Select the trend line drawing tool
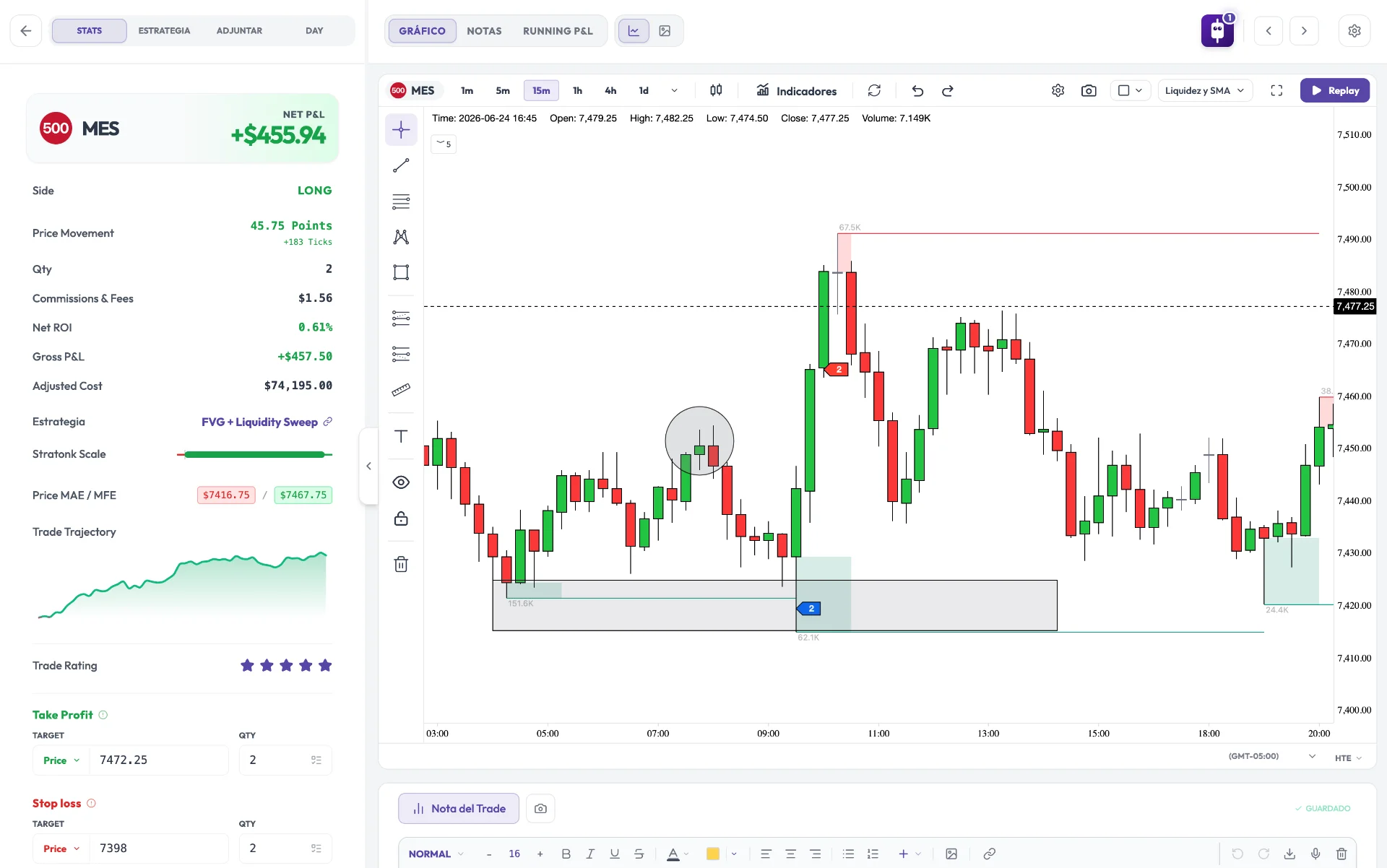 [x=401, y=165]
